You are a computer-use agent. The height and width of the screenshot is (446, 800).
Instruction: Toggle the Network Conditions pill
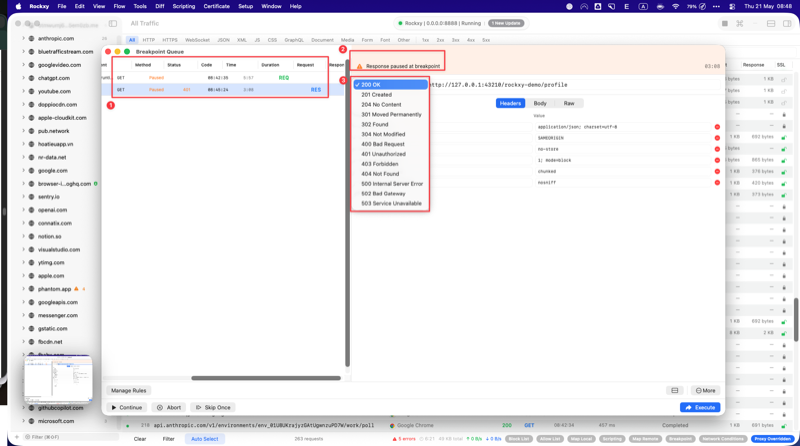click(x=723, y=439)
